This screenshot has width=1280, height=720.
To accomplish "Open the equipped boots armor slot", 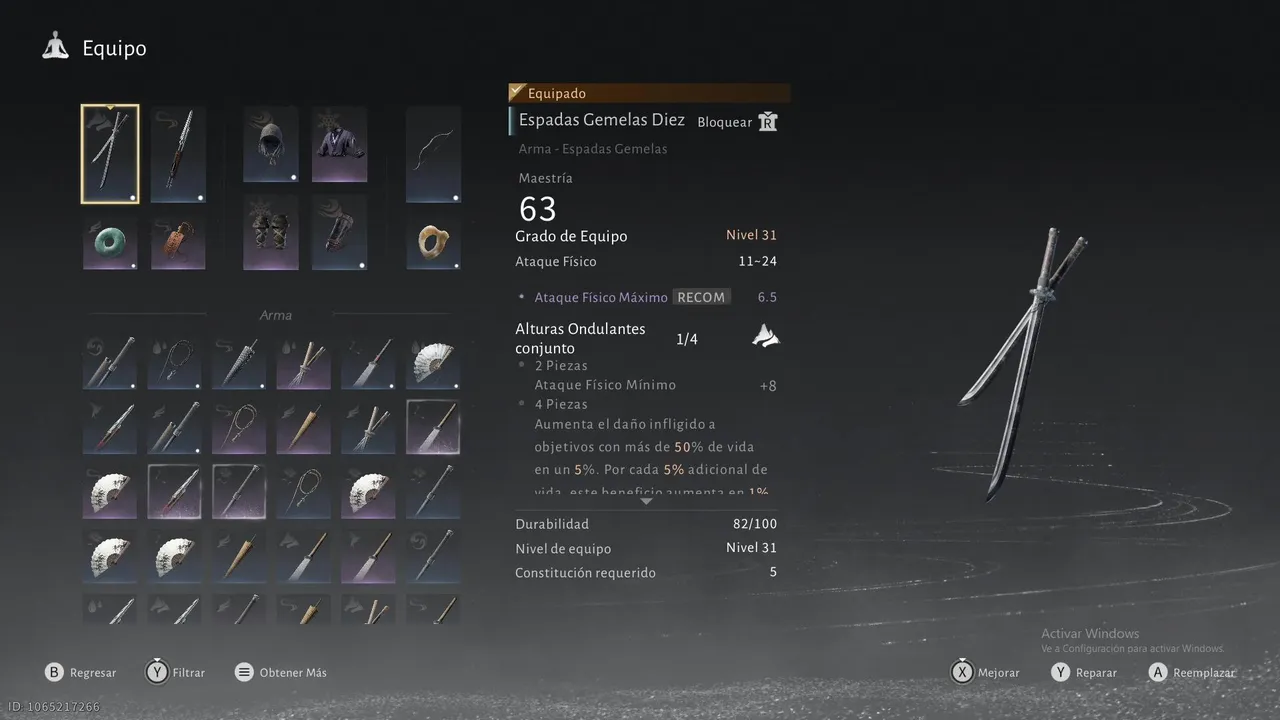I will [x=271, y=232].
